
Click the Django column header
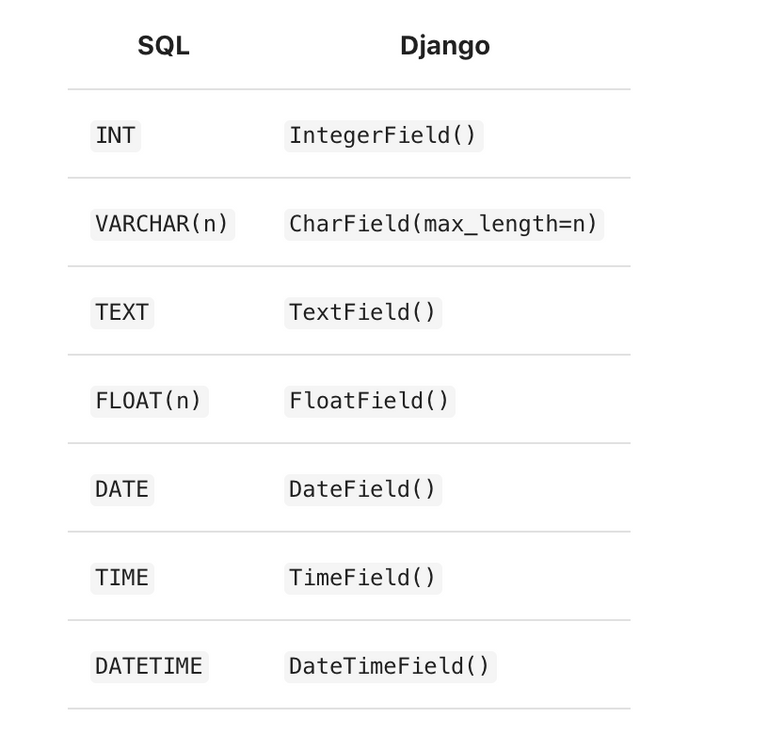coord(445,46)
